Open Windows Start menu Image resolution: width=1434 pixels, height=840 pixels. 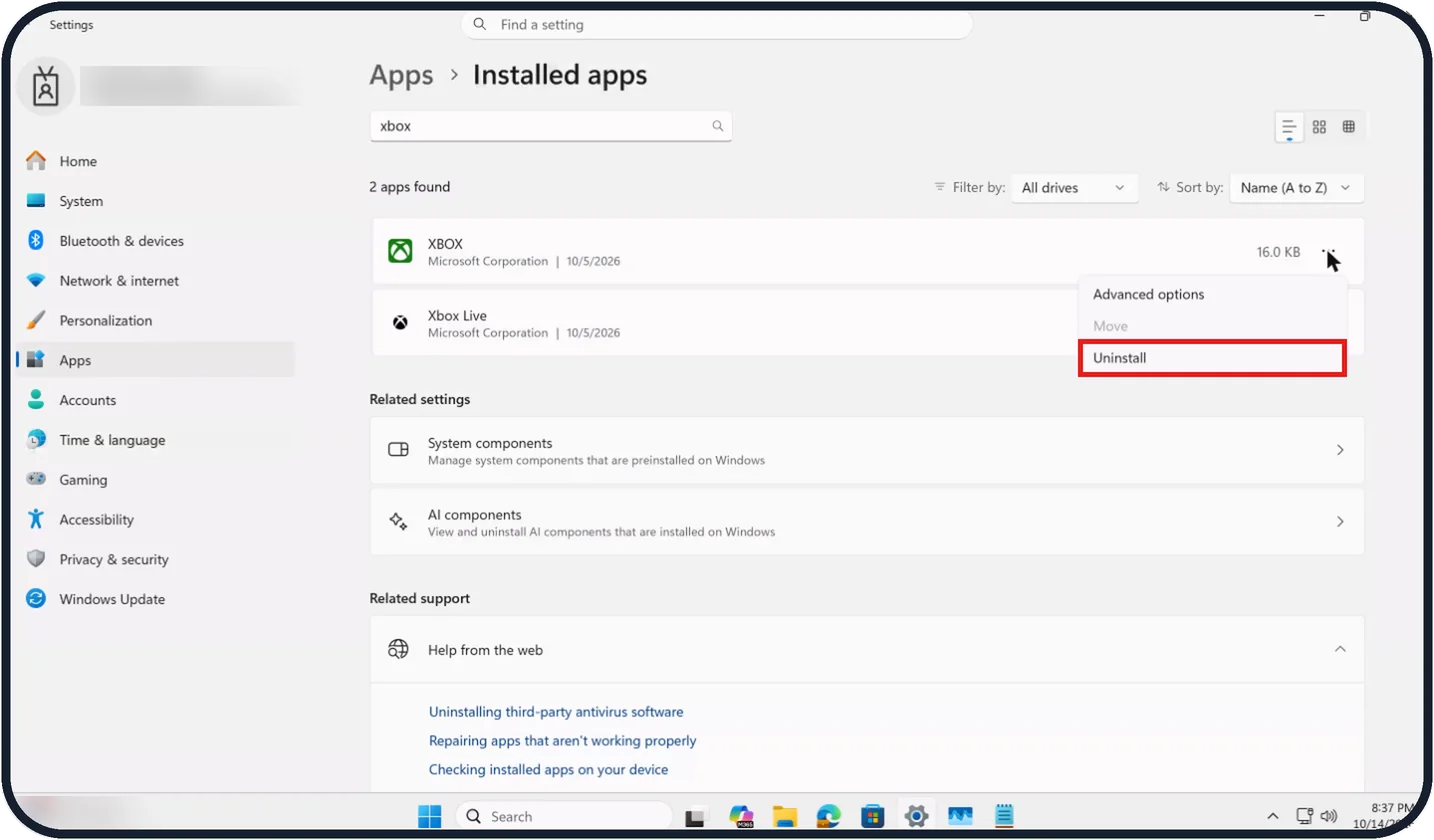(430, 816)
